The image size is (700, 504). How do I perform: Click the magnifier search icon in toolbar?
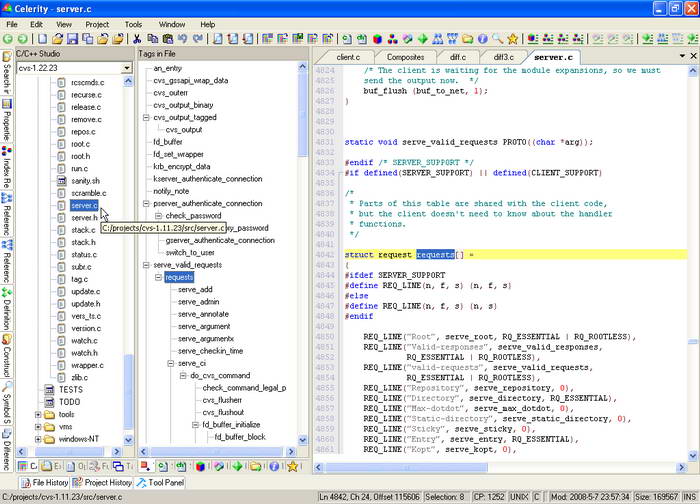click(x=496, y=39)
